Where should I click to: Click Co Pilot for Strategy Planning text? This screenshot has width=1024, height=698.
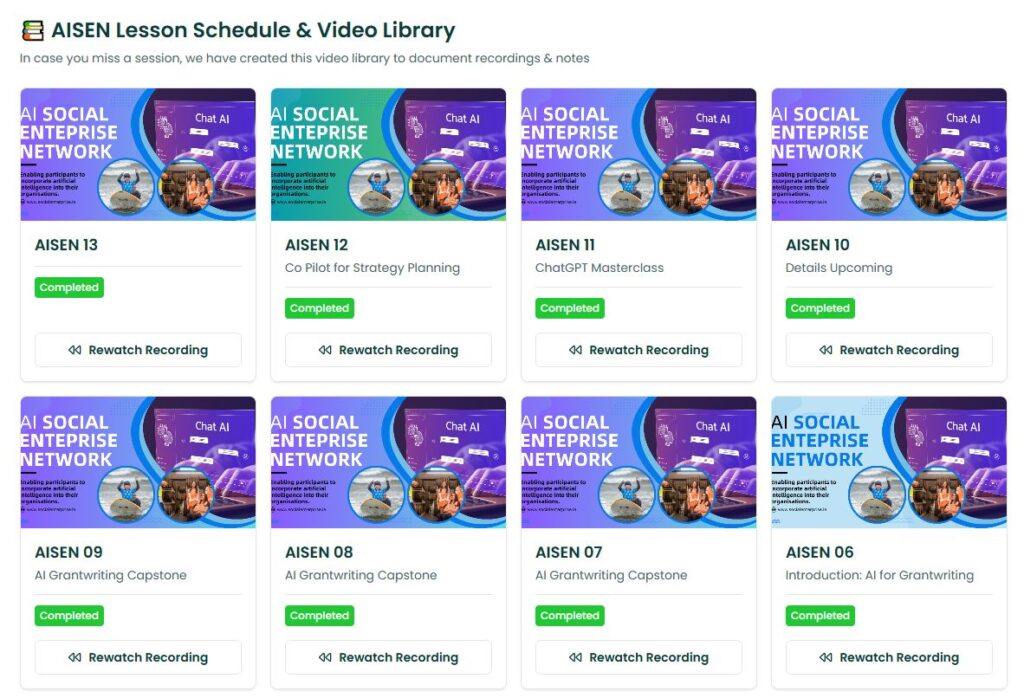[x=372, y=268]
